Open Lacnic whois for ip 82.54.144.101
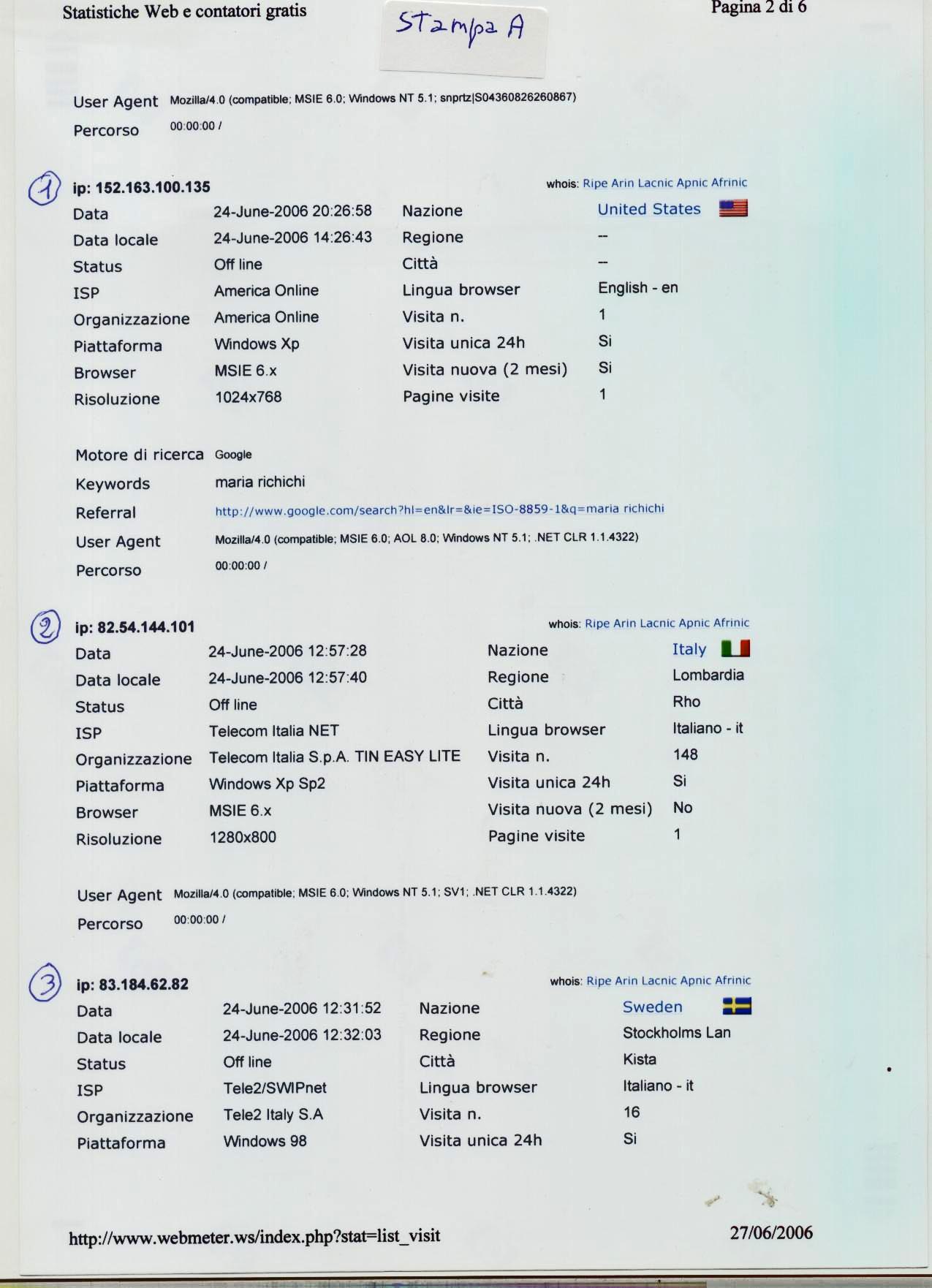The image size is (932, 1288). [x=656, y=623]
